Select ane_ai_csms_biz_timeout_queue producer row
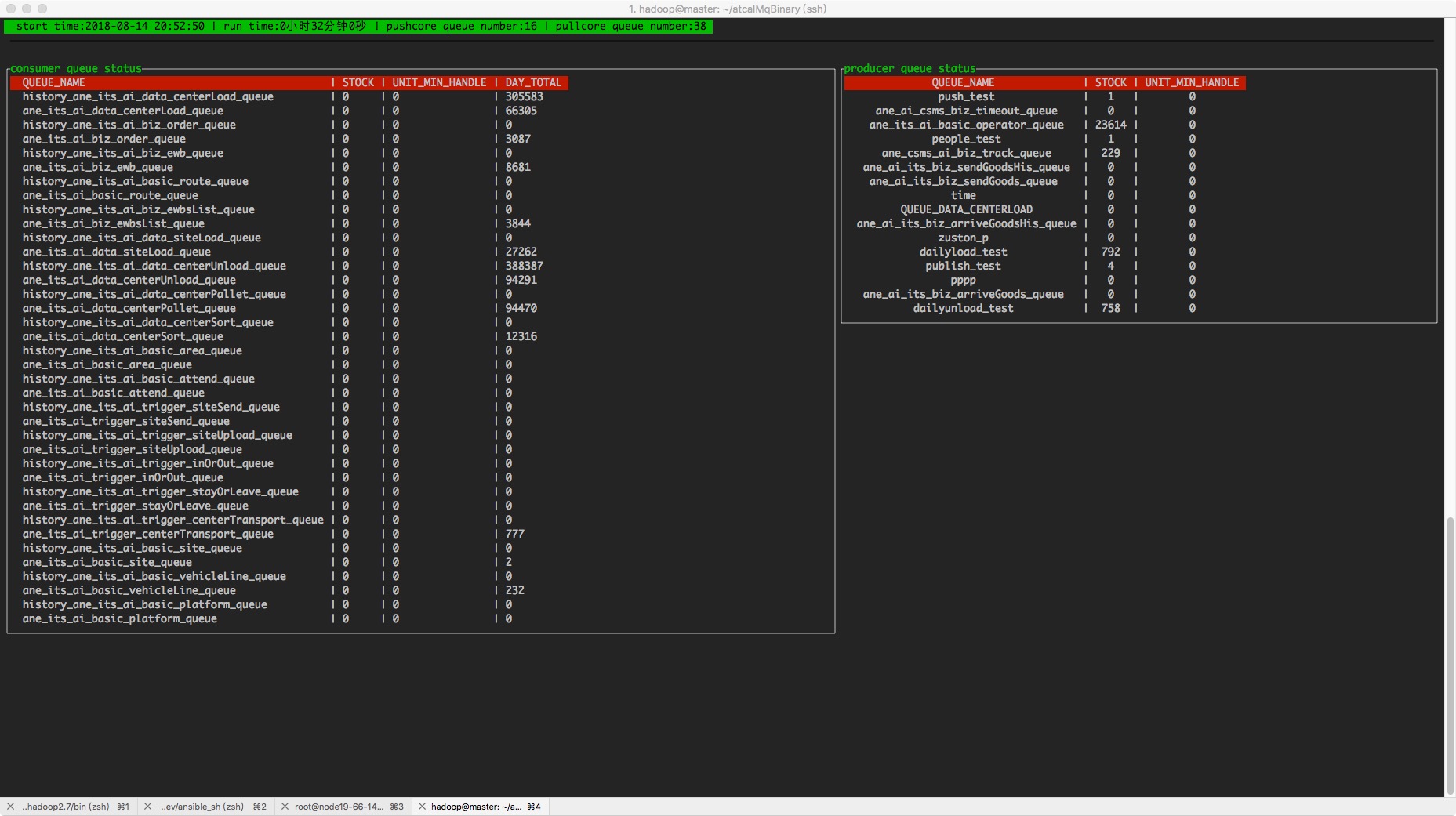 966,111
